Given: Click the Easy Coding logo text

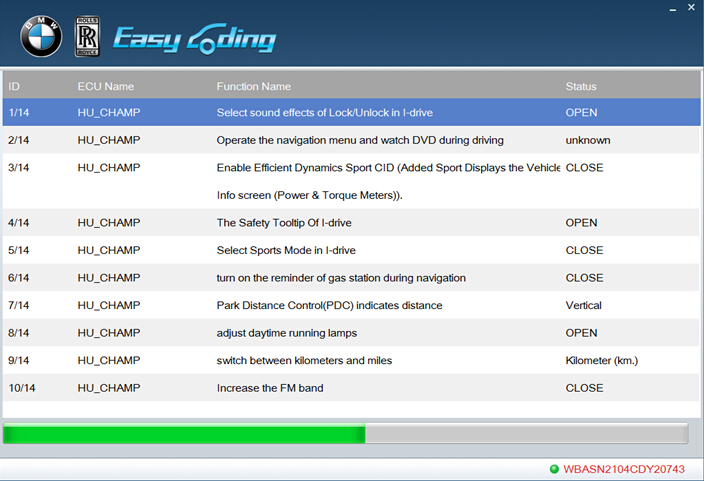Looking at the screenshot, I should 195,39.
